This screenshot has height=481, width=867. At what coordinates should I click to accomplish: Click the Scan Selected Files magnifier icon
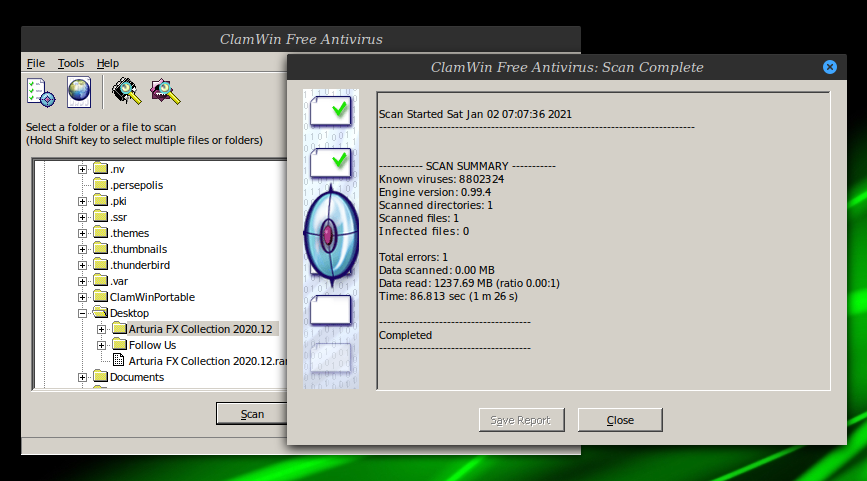pyautogui.click(x=165, y=91)
